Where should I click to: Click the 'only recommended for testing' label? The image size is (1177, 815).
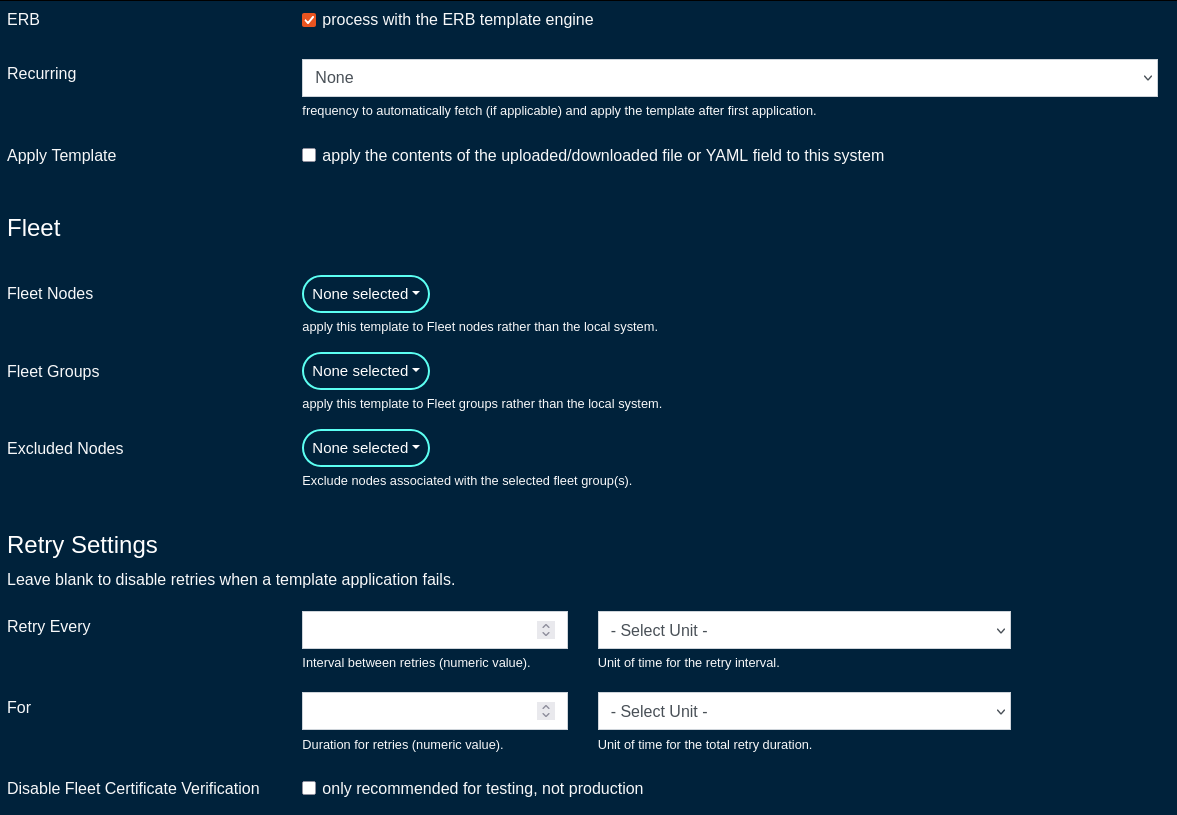(482, 788)
